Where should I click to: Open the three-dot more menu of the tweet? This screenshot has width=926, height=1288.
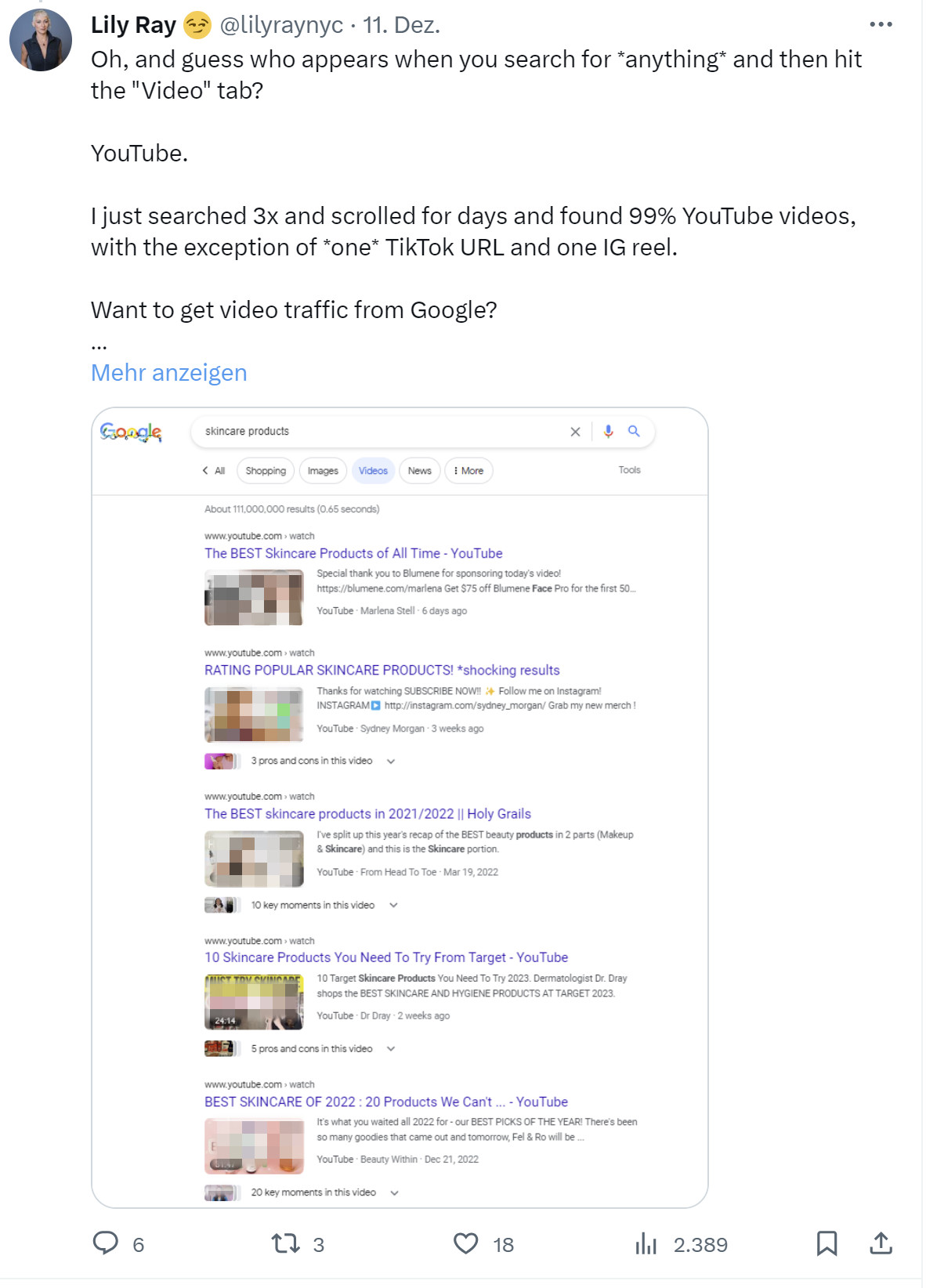click(x=881, y=24)
